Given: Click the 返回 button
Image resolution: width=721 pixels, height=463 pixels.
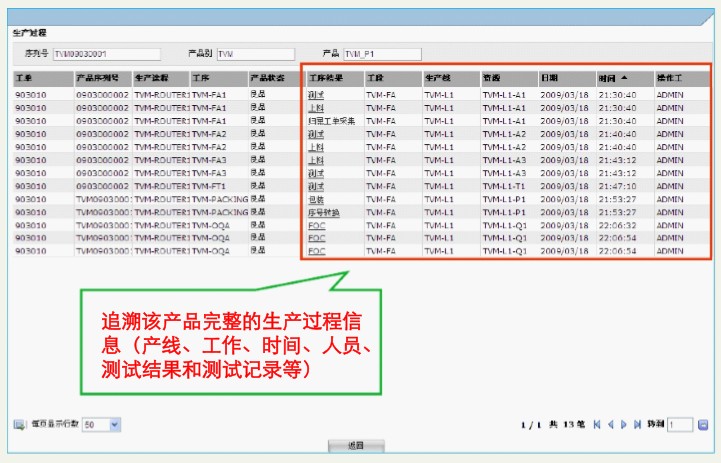Looking at the screenshot, I should pos(356,446).
